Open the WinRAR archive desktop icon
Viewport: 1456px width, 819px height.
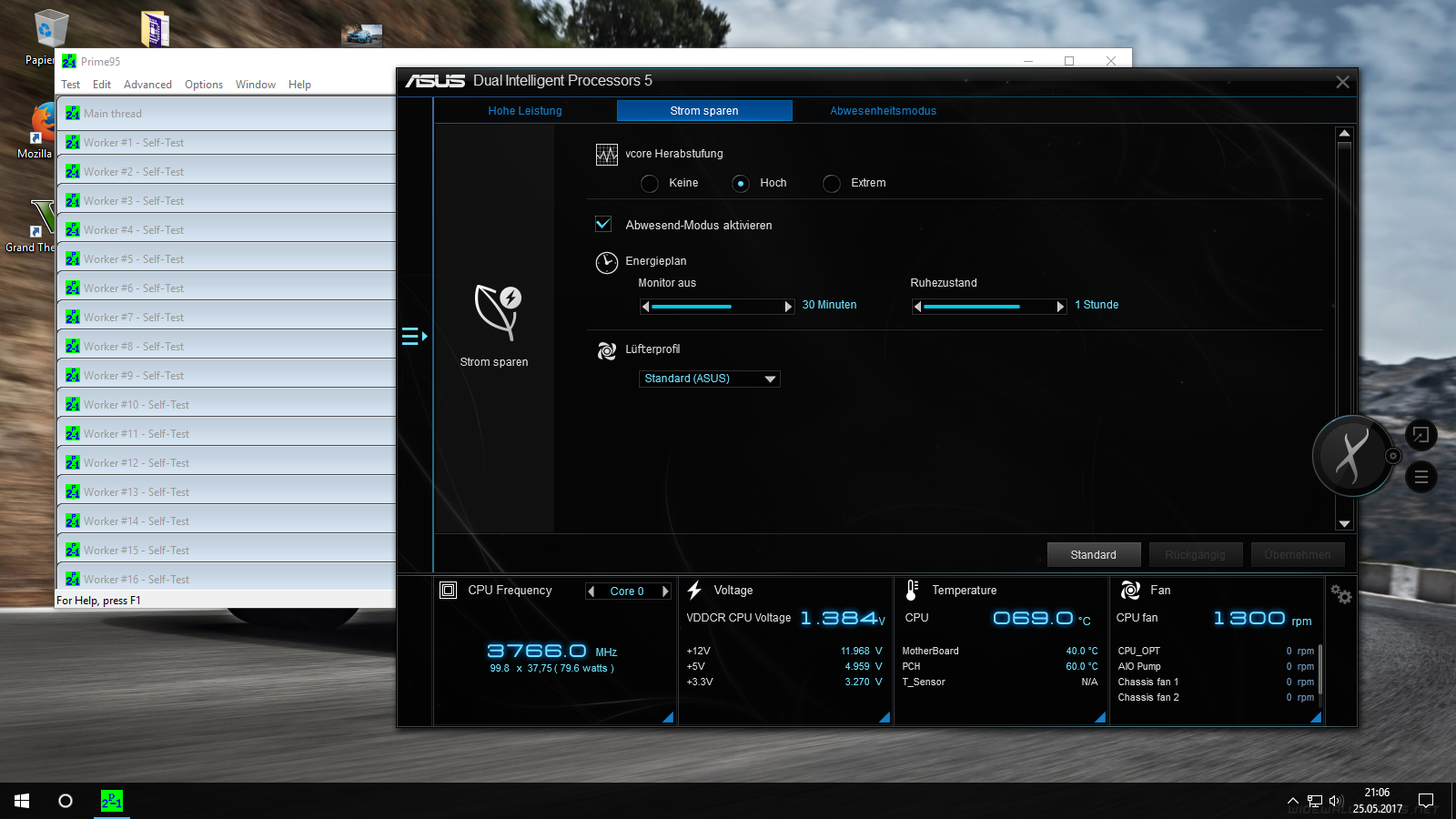[x=155, y=28]
